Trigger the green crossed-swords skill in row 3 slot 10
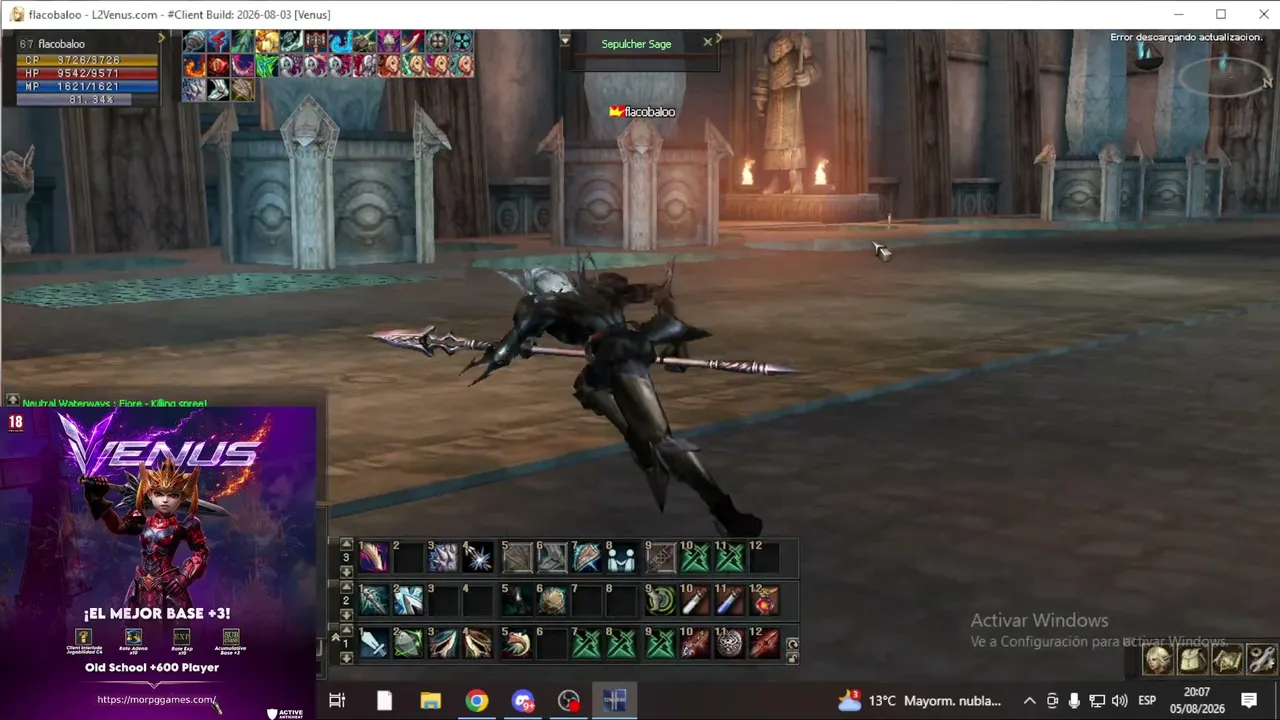Screen dimensions: 1280x720 point(695,557)
